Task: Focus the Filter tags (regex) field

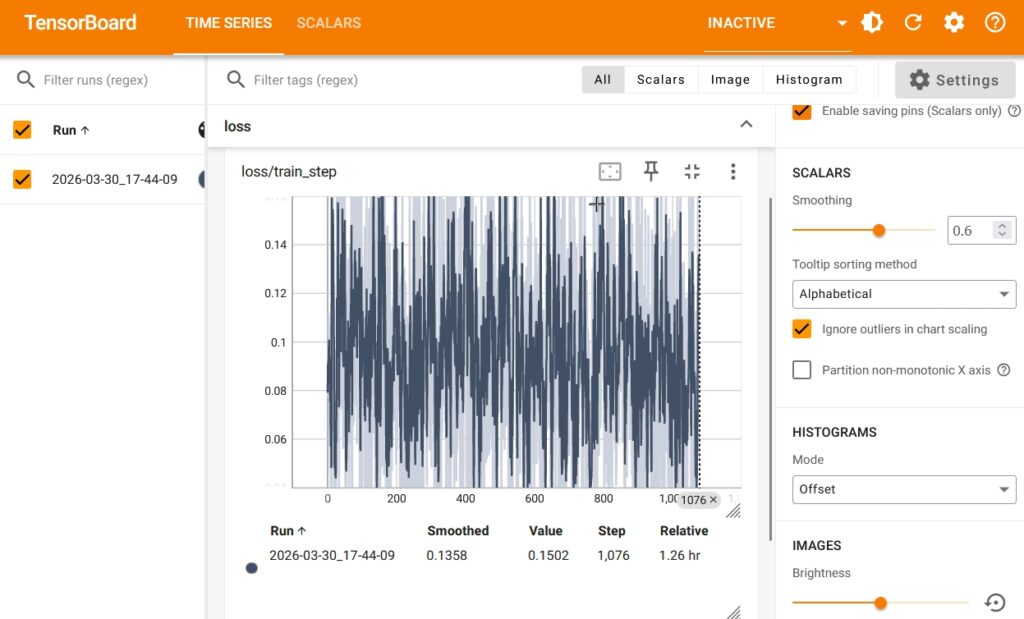Action: [x=398, y=80]
